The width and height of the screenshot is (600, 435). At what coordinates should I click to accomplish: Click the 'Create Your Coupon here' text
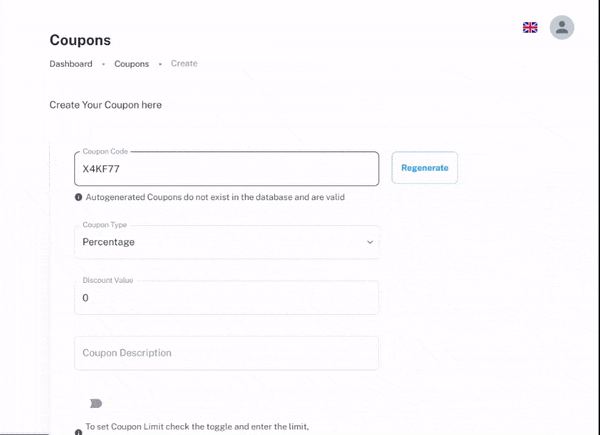pos(105,105)
